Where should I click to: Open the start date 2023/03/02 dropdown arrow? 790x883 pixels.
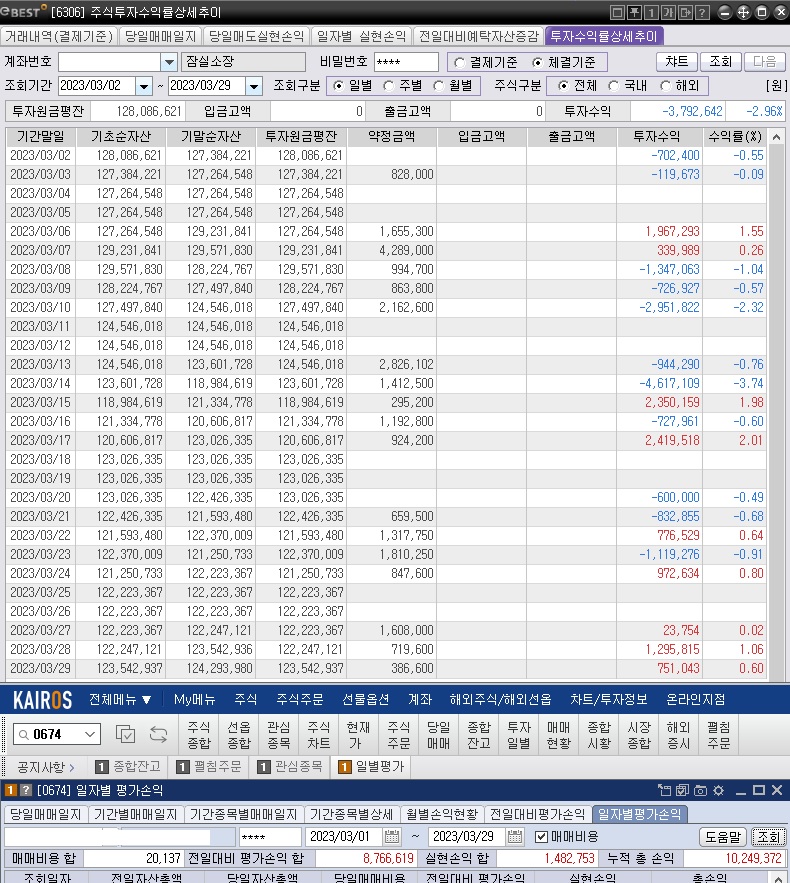tap(143, 86)
